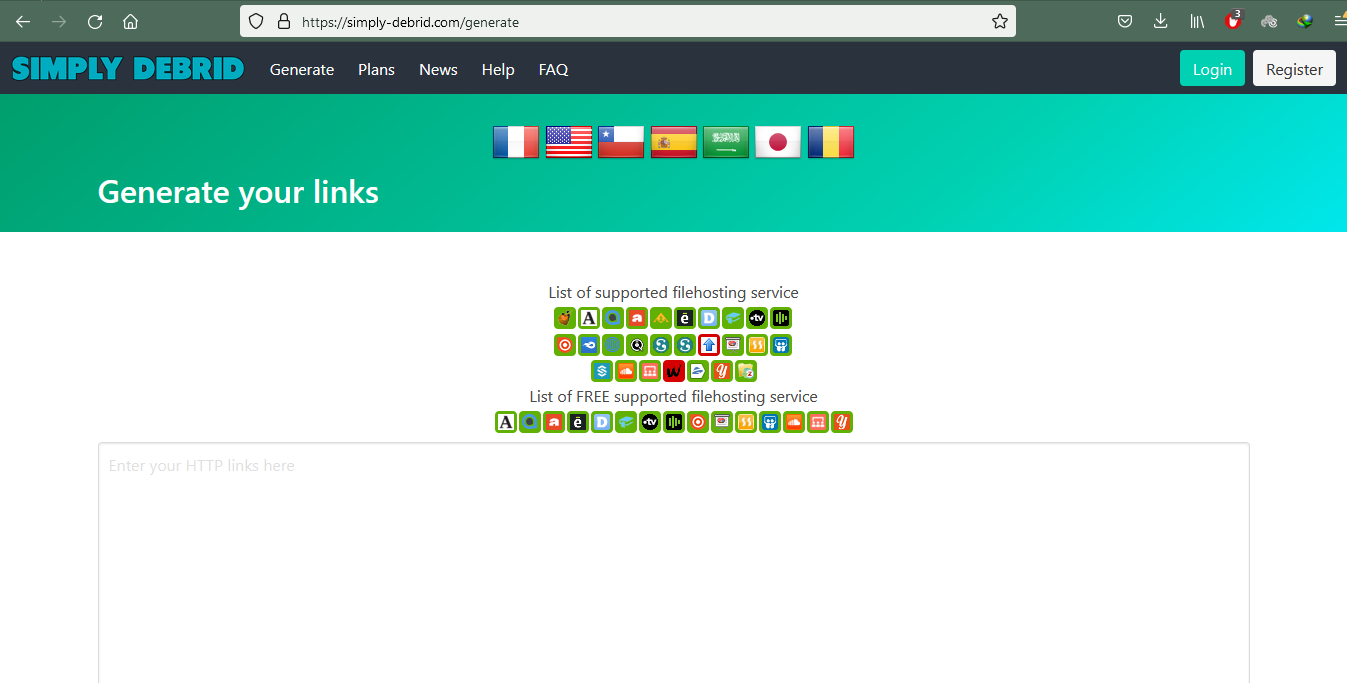Image resolution: width=1347 pixels, height=683 pixels.
Task: Switch language with the USA flag
Action: (x=569, y=142)
